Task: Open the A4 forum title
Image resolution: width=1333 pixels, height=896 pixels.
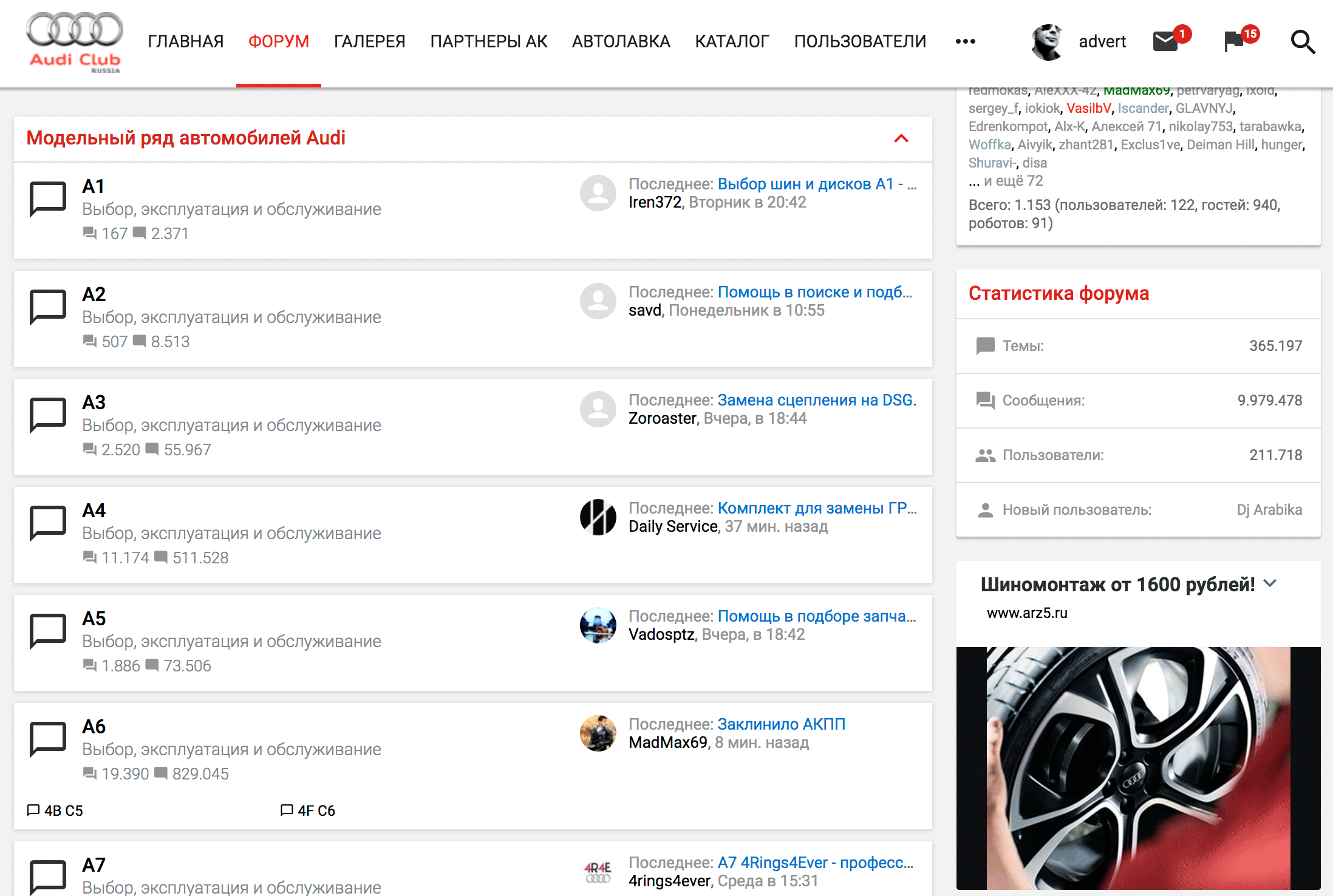Action: (94, 511)
